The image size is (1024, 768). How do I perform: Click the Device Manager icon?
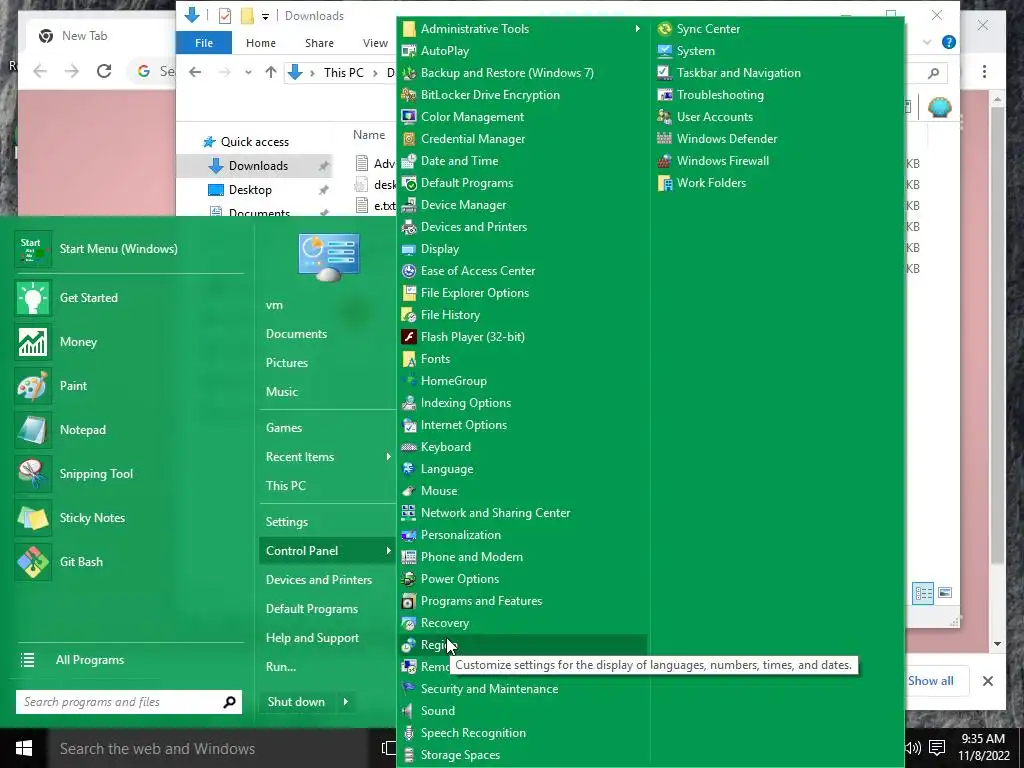pos(409,205)
